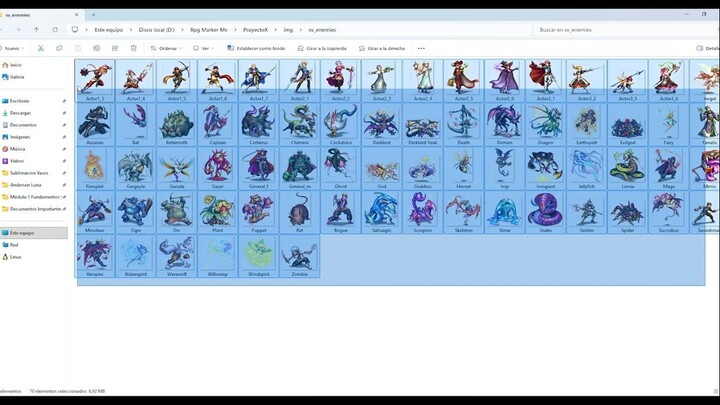Click Disco local (D:) breadcrumb
This screenshot has height=405, width=720.
157,30
